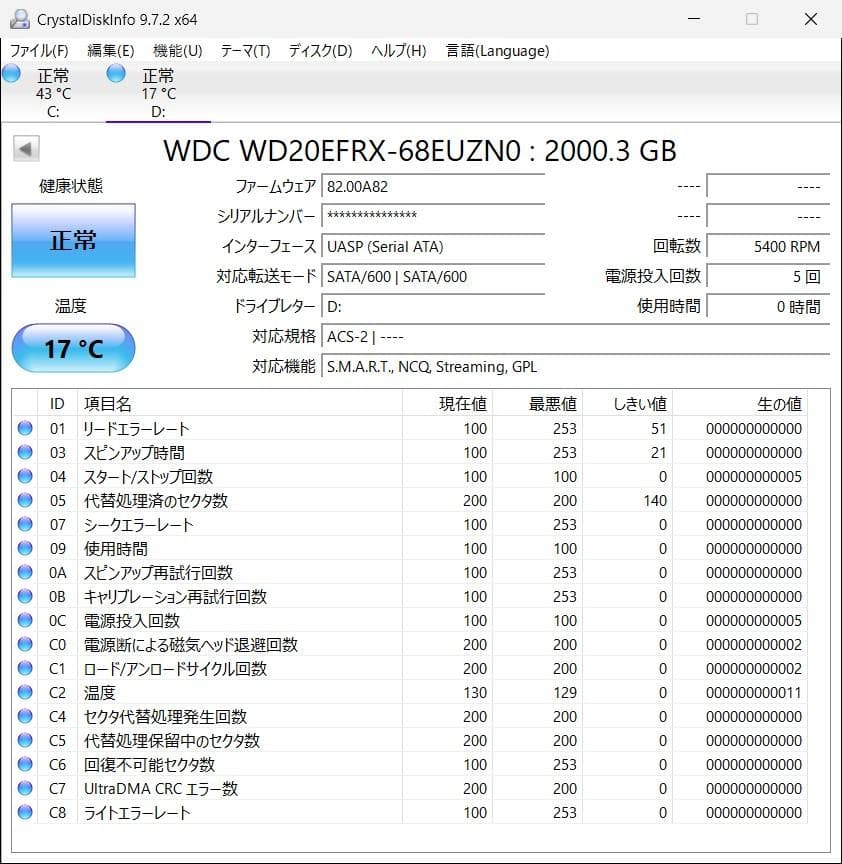
Task: Open the ヘルプ dropdown
Action: pyautogui.click(x=397, y=50)
